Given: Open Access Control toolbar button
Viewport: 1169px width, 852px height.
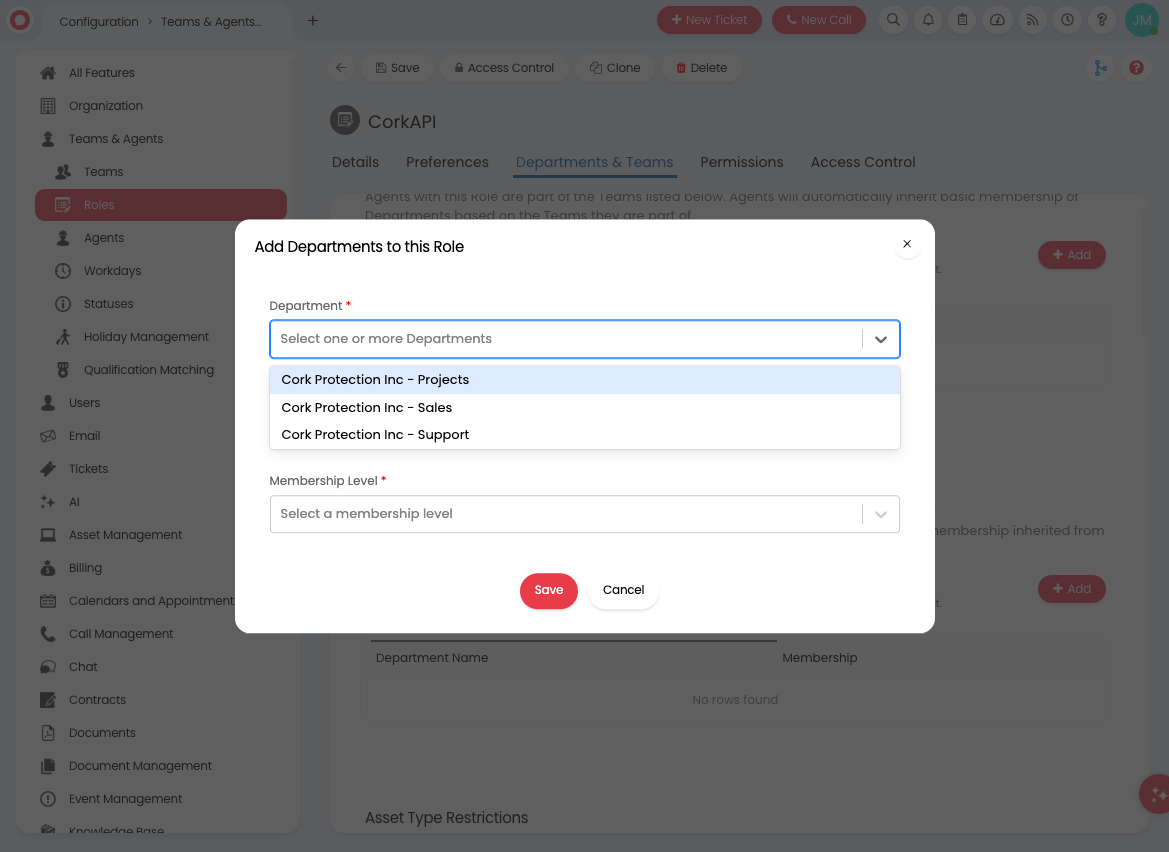Looking at the screenshot, I should click(504, 68).
